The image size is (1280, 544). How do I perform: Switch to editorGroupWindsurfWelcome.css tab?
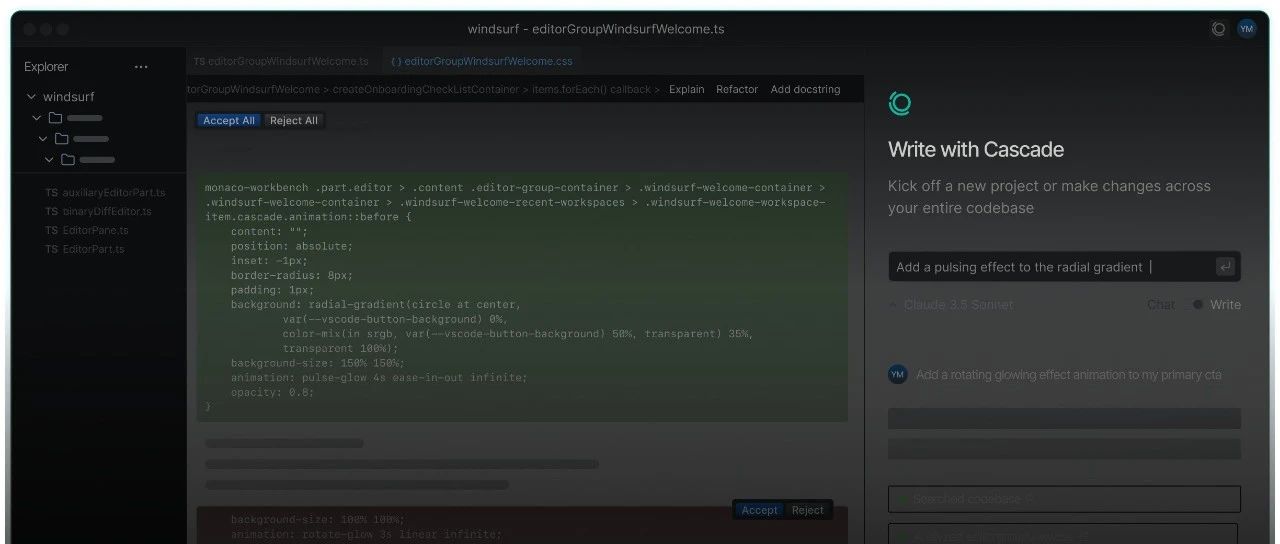(482, 61)
